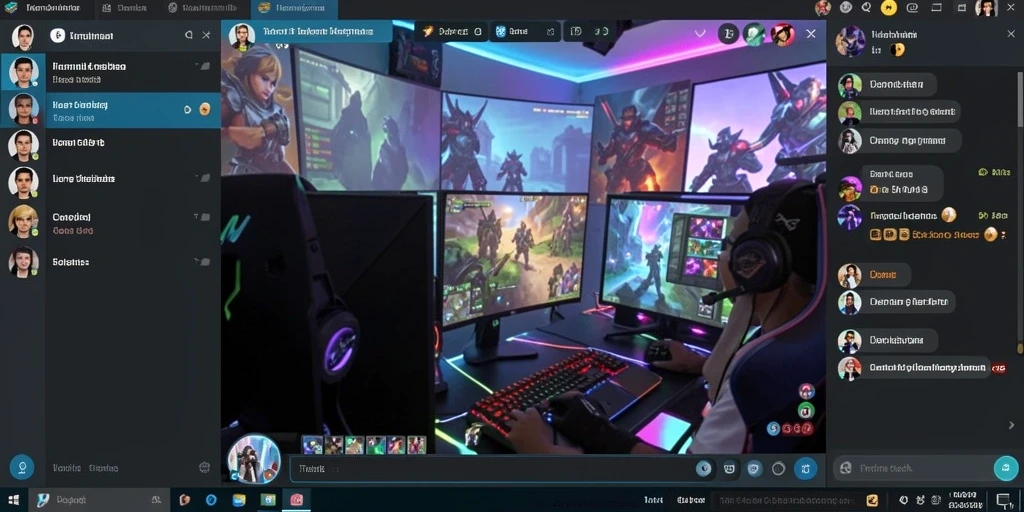Image resolution: width=1024 pixels, height=512 pixels.
Task: Click the gray-blue circle icon inside stream input
Action: point(703,468)
